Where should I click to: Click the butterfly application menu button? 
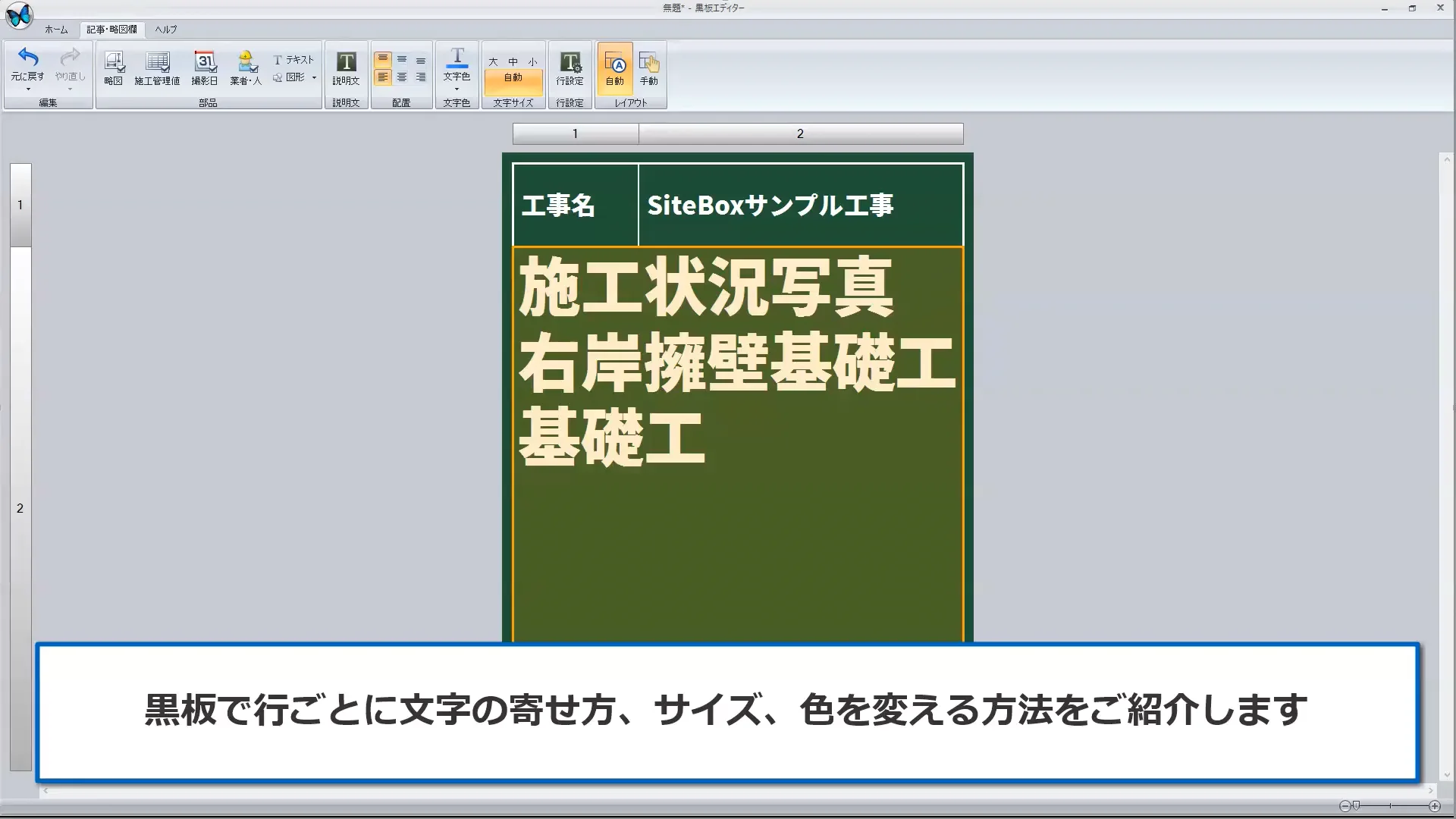coord(19,15)
